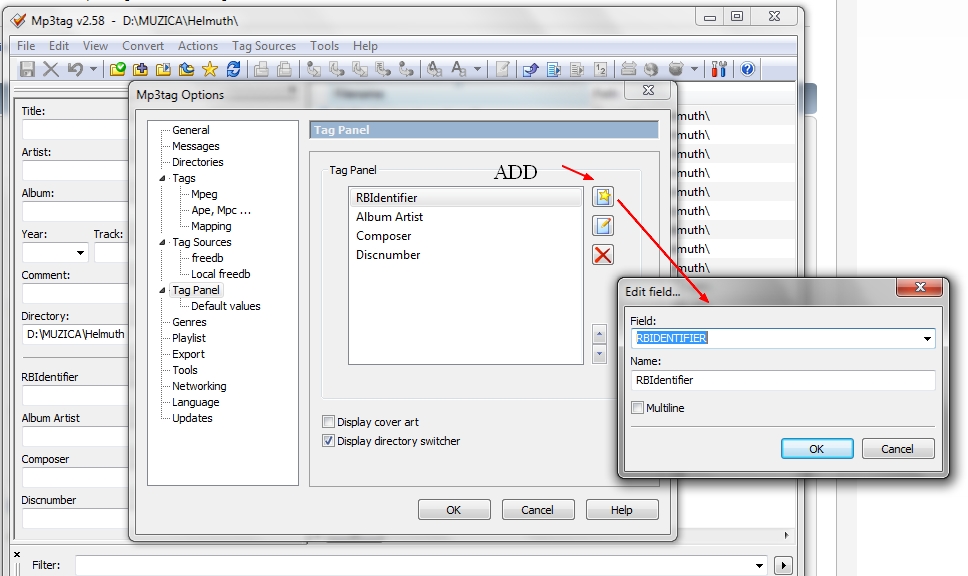Click the folder icon with blue arrow
The width and height of the screenshot is (968, 576).
tap(186, 69)
